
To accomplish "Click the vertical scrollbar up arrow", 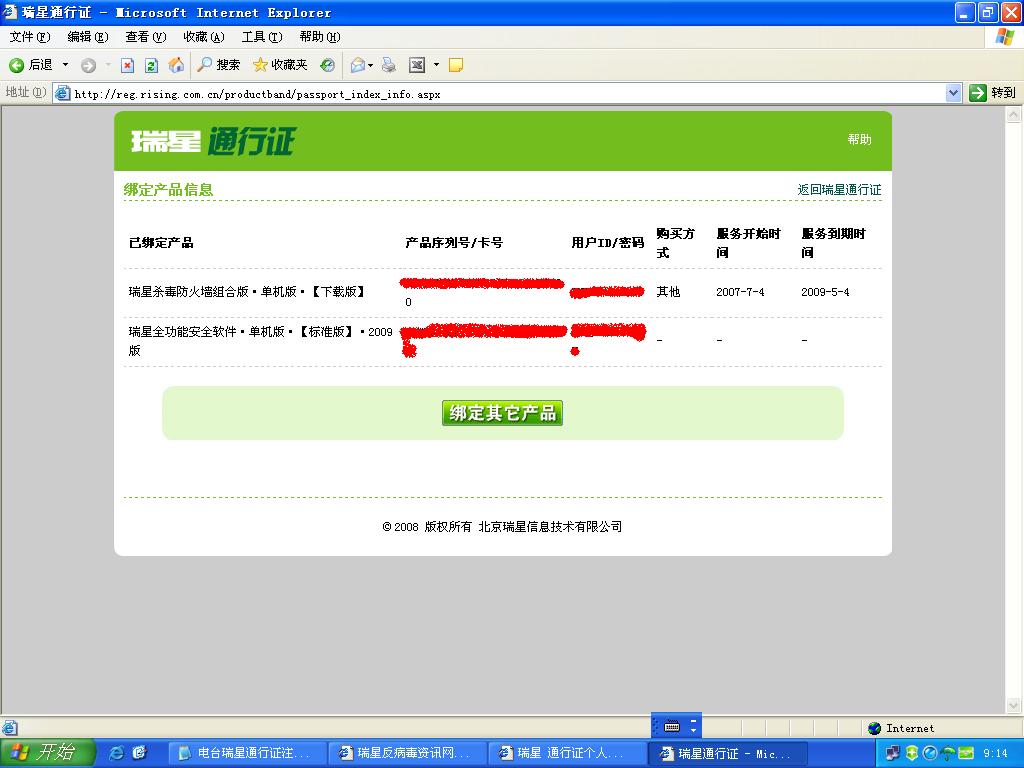I will coord(1014,115).
